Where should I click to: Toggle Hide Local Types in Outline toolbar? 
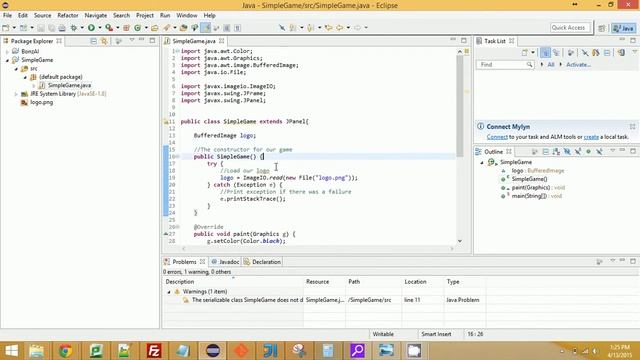(599, 151)
